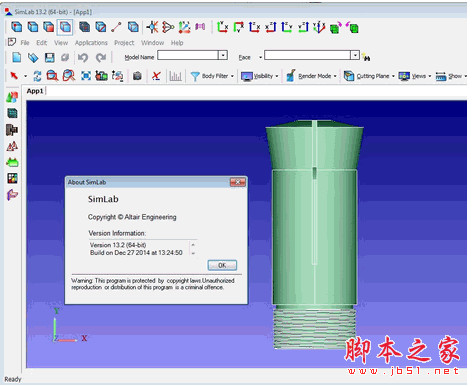Viewport: 473px width, 386px height.
Task: Set view to YX axis orientation
Action: click(x=222, y=27)
